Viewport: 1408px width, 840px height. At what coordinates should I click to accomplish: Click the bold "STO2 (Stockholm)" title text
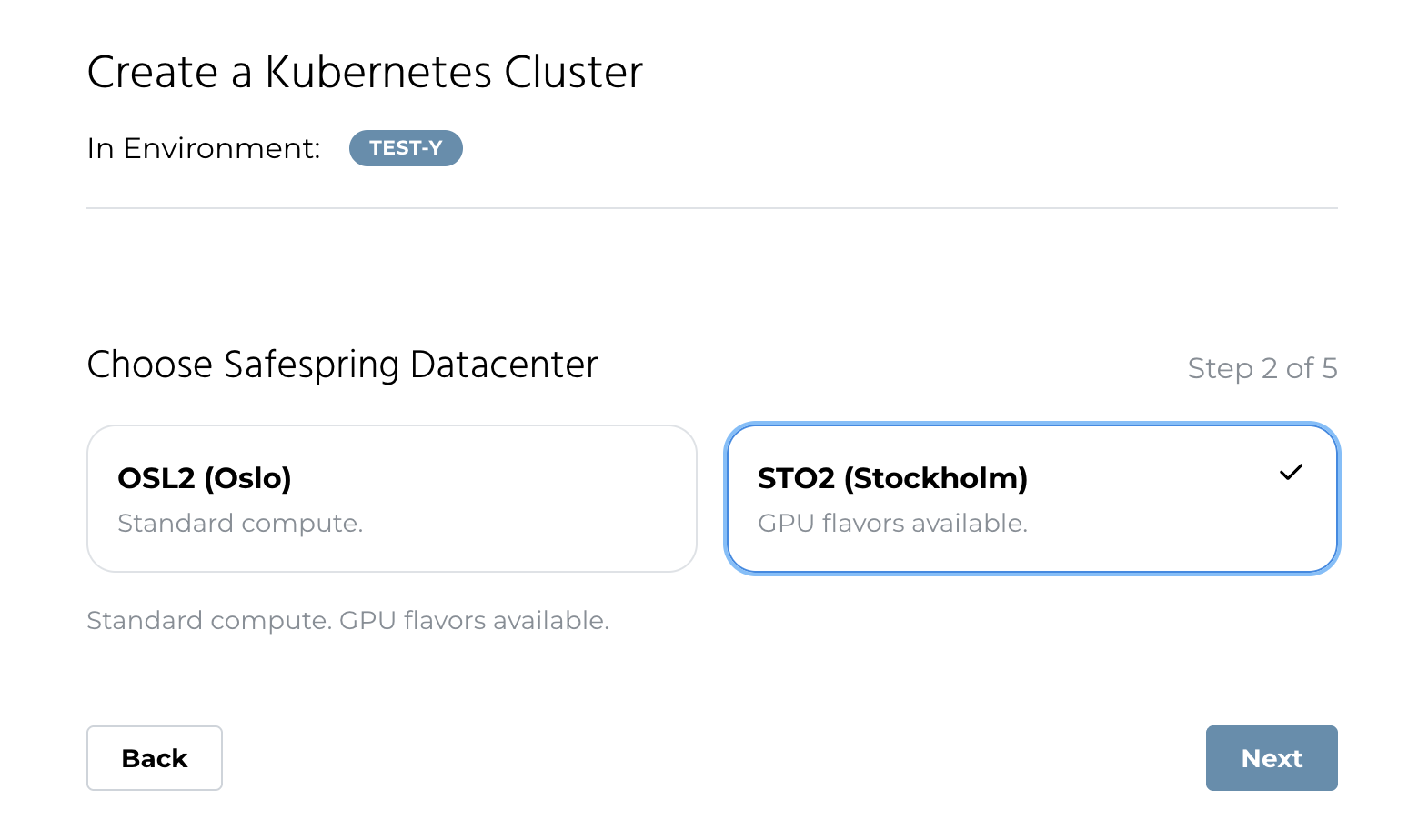[892, 478]
